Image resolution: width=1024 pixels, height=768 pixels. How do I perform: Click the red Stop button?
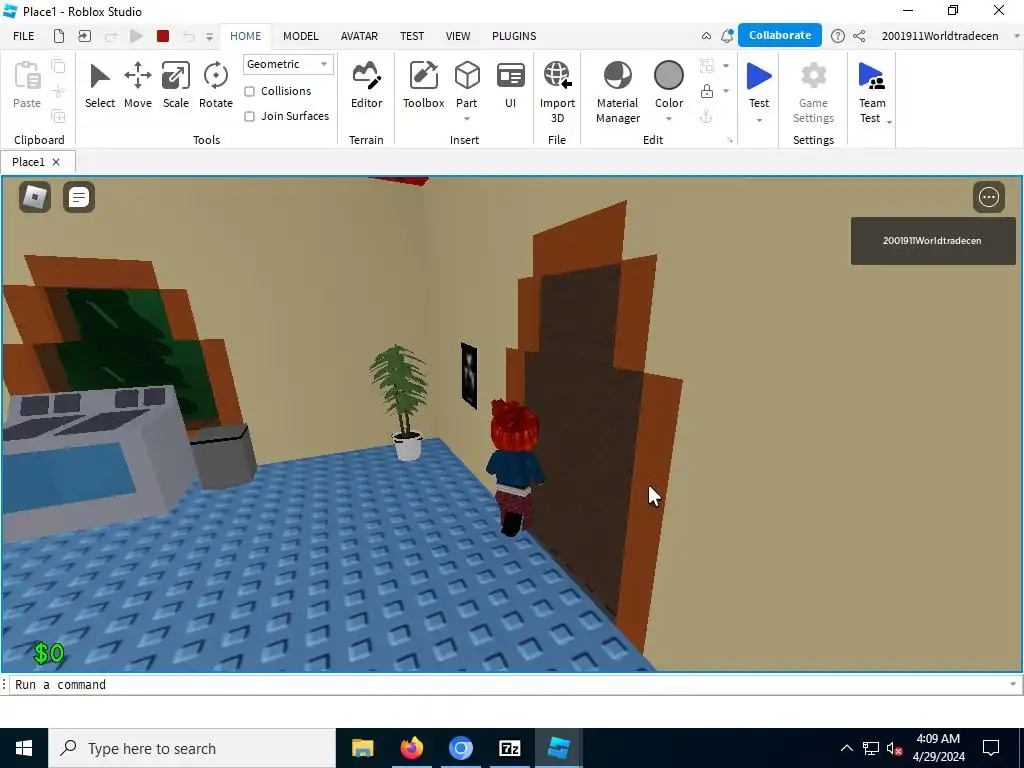tap(163, 36)
